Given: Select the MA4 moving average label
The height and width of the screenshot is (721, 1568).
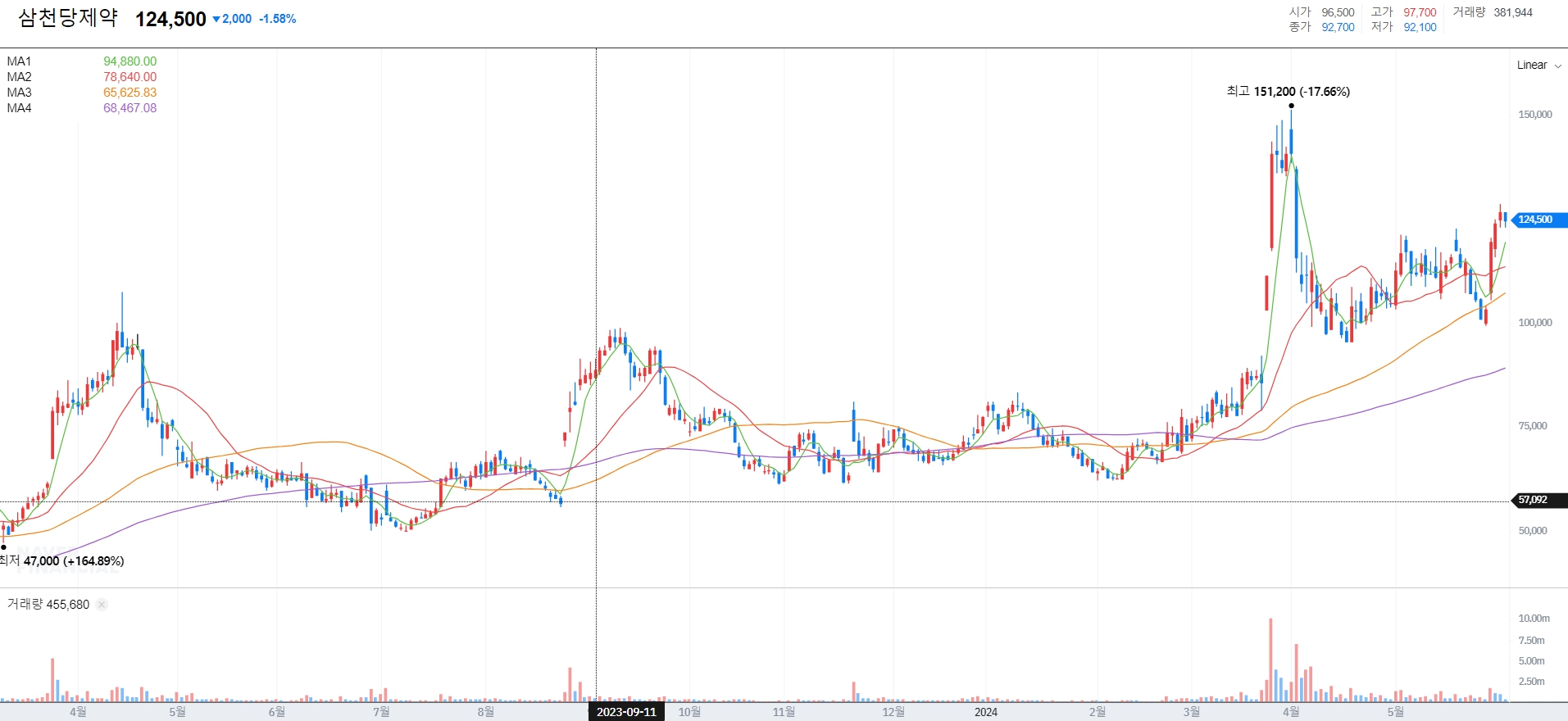Looking at the screenshot, I should pos(19,108).
